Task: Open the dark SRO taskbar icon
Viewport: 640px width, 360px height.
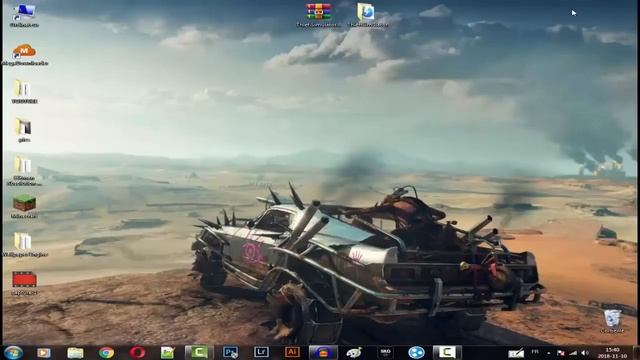Action: tap(385, 353)
